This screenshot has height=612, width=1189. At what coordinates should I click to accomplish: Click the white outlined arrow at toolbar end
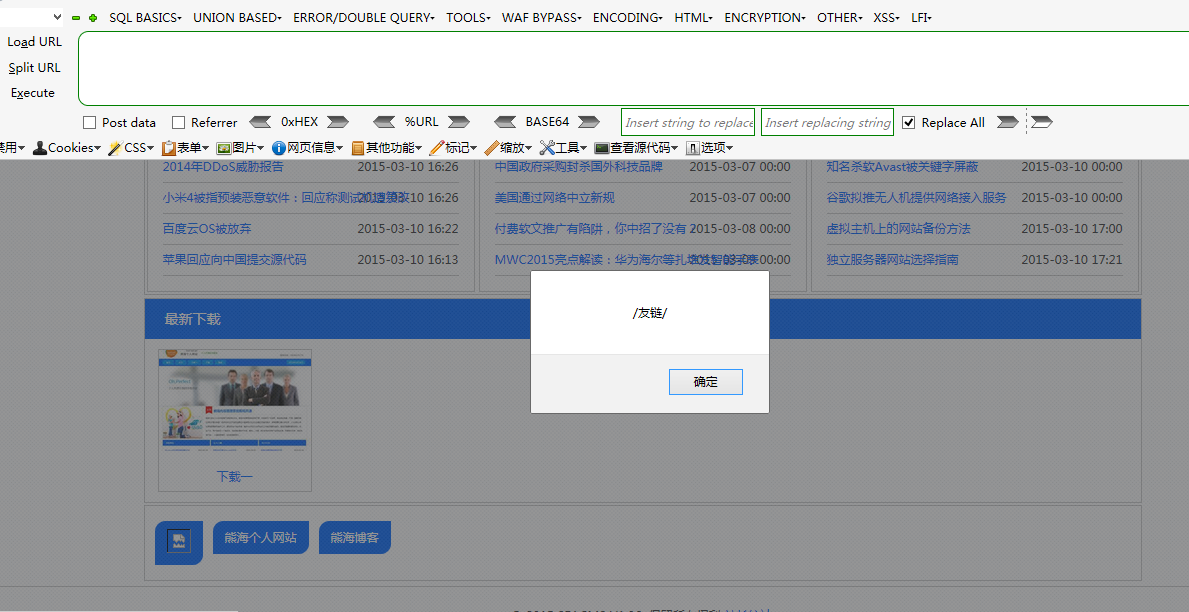coord(1042,122)
